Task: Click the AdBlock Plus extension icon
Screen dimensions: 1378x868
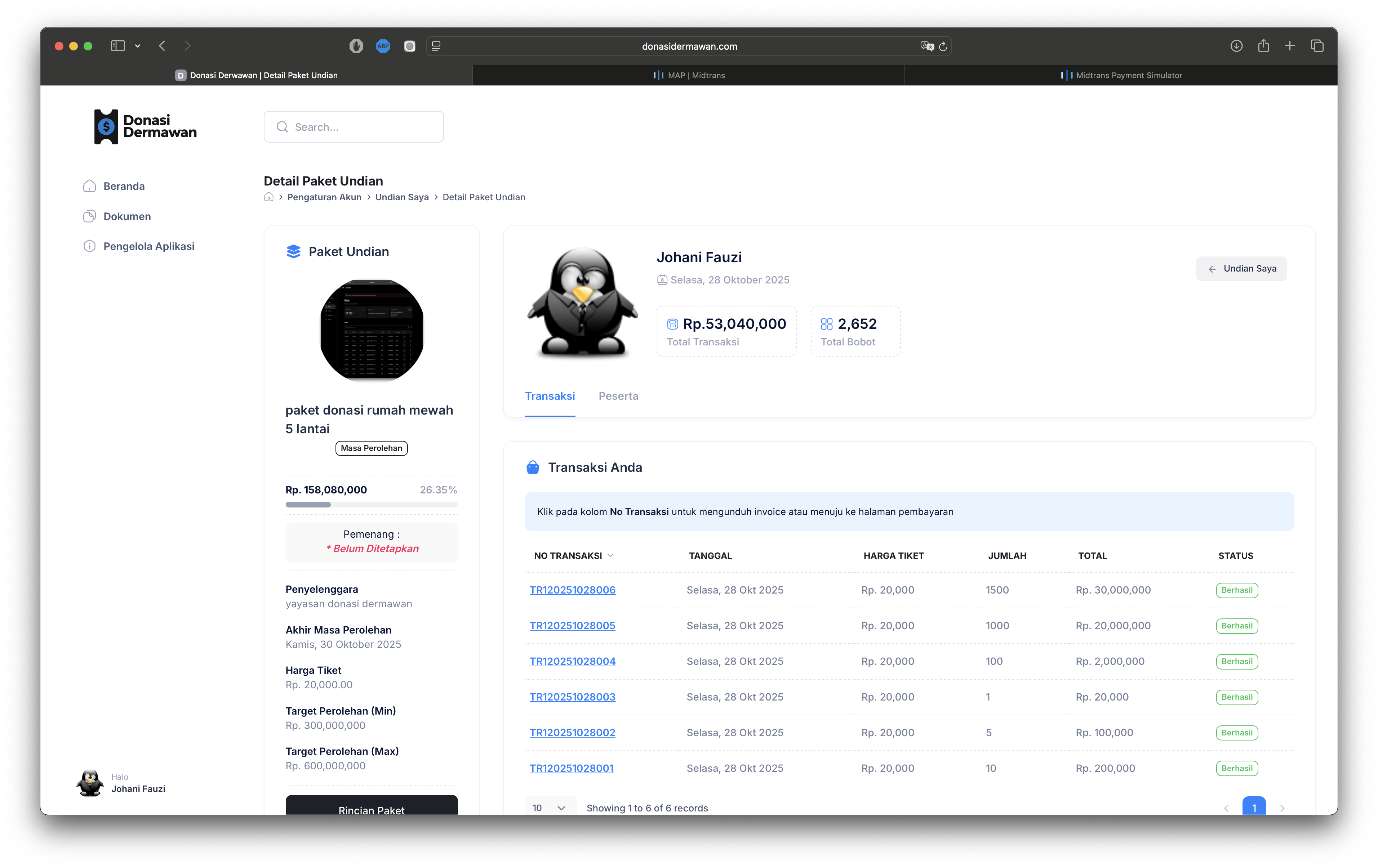Action: pyautogui.click(x=383, y=46)
